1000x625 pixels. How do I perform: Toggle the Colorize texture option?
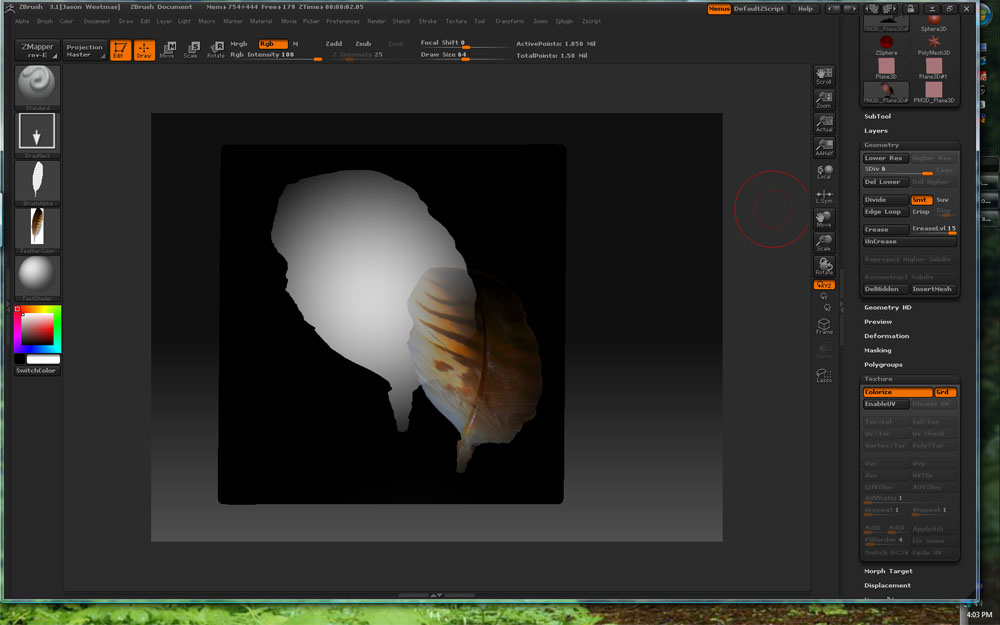click(897, 392)
